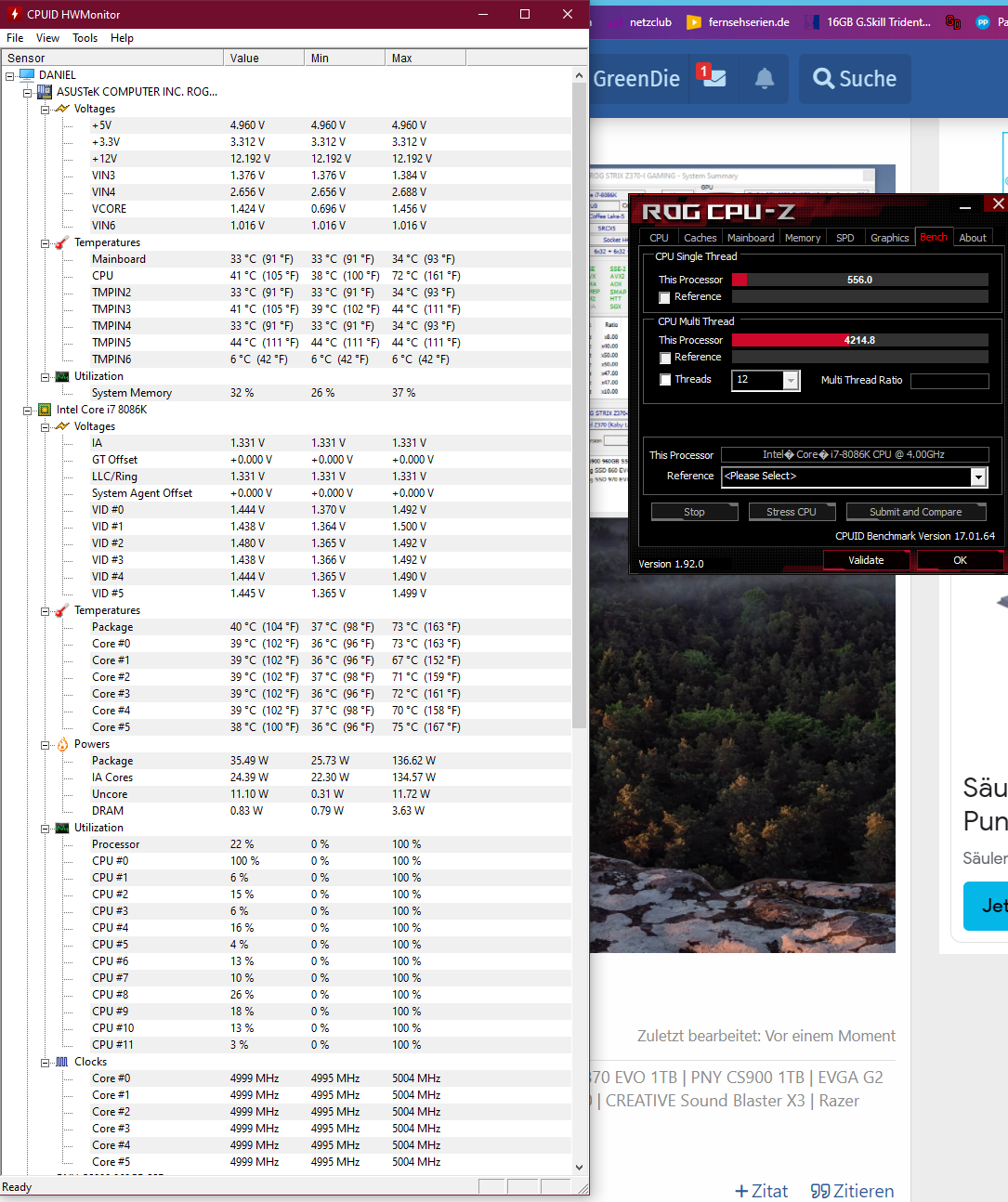The width and height of the screenshot is (1008, 1202).
Task: Click the thermometer icon of CPU Temperatures
Action: (x=62, y=610)
